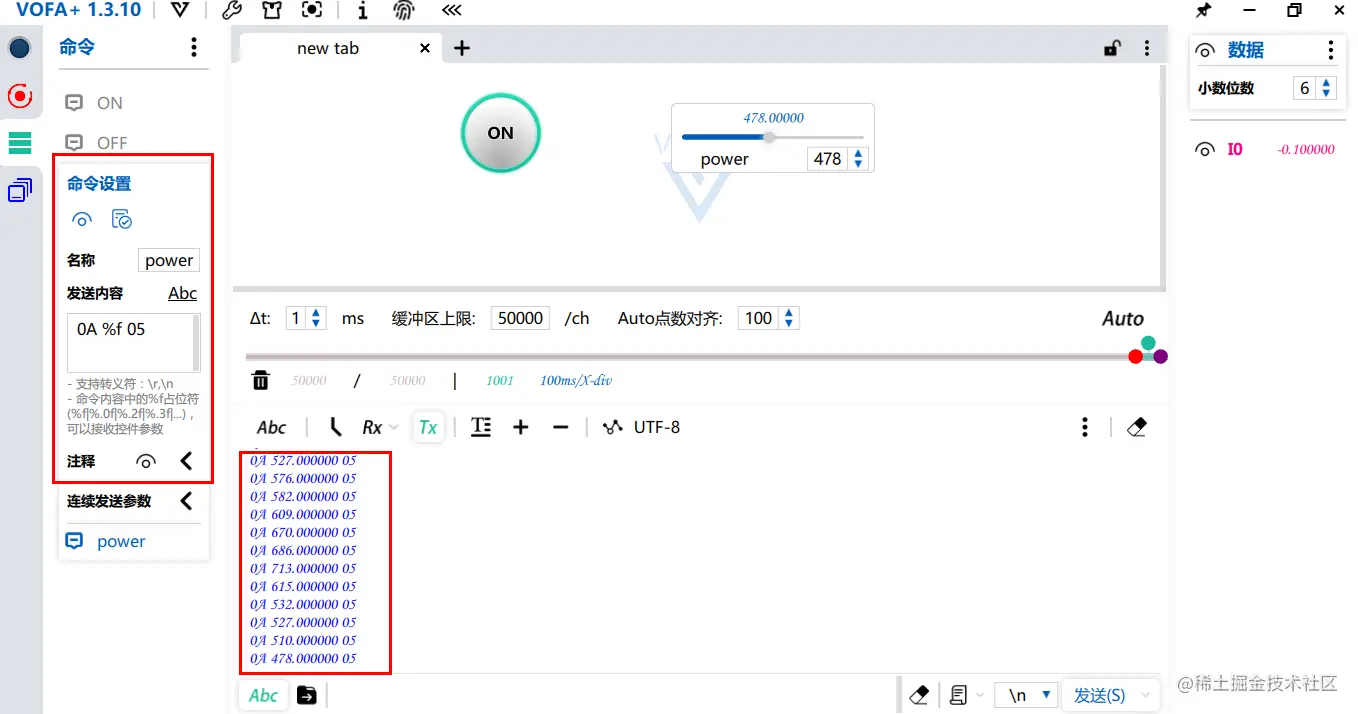Clear send box with bottom eraser icon
This screenshot has height=714, width=1358.
click(919, 694)
